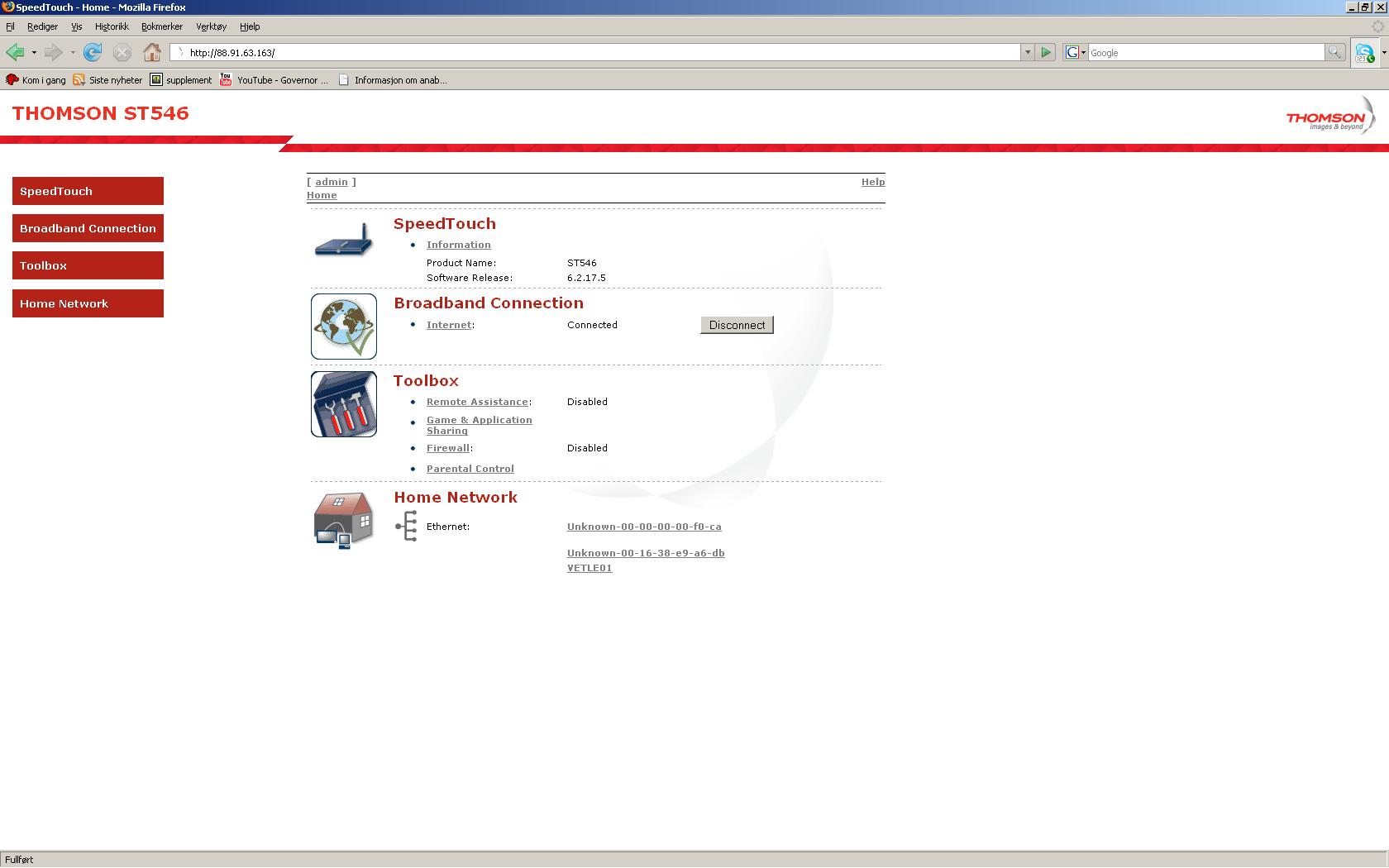
Task: Select Broadband Connection in the left sidebar
Action: (x=88, y=228)
